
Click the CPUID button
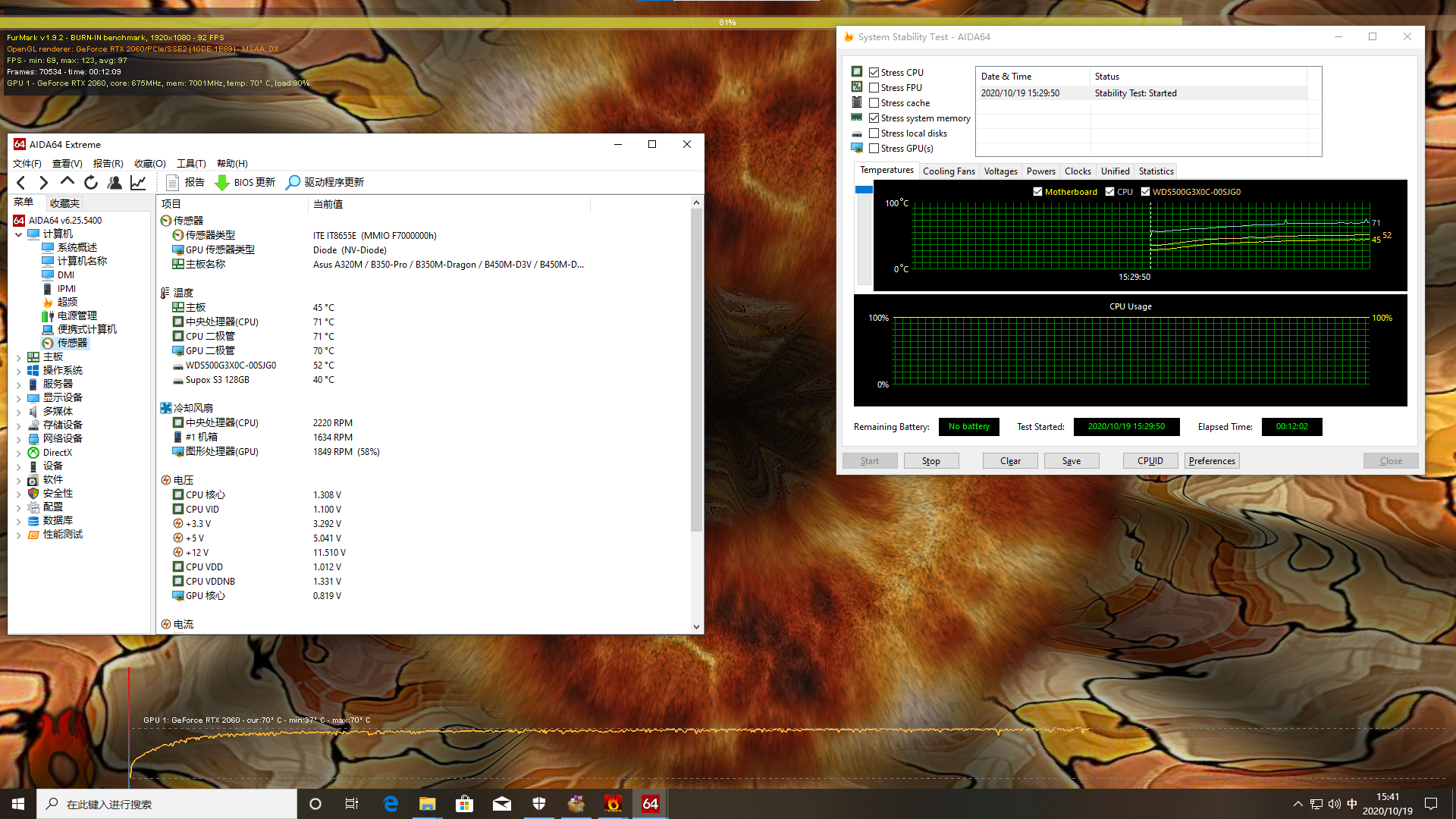tap(1150, 461)
